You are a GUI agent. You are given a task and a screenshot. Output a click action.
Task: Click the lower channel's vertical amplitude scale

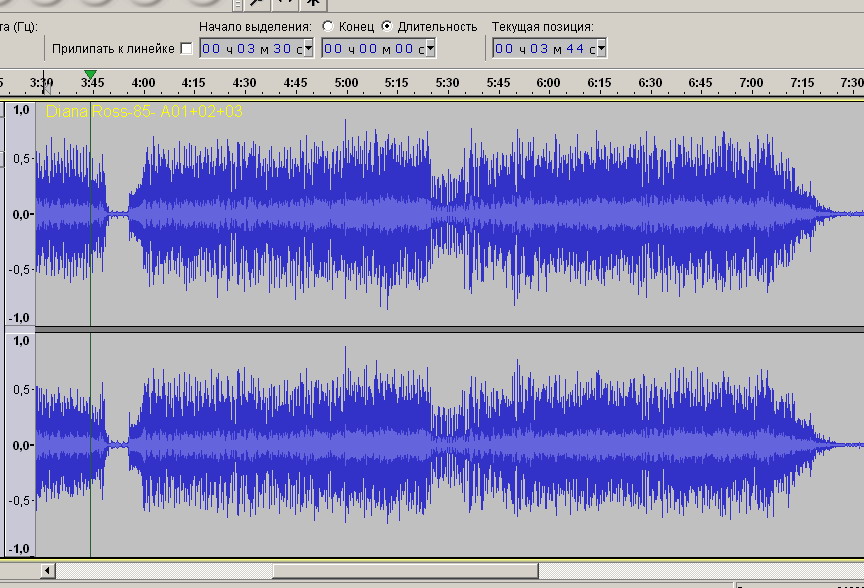pyautogui.click(x=21, y=445)
